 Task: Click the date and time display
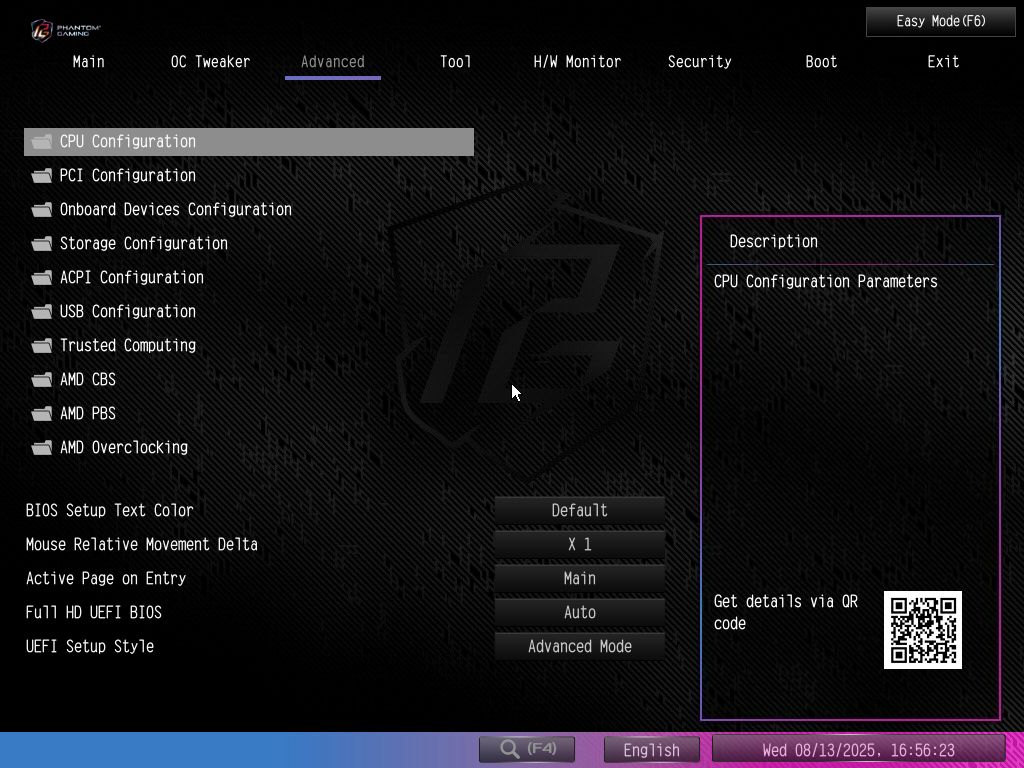point(858,750)
